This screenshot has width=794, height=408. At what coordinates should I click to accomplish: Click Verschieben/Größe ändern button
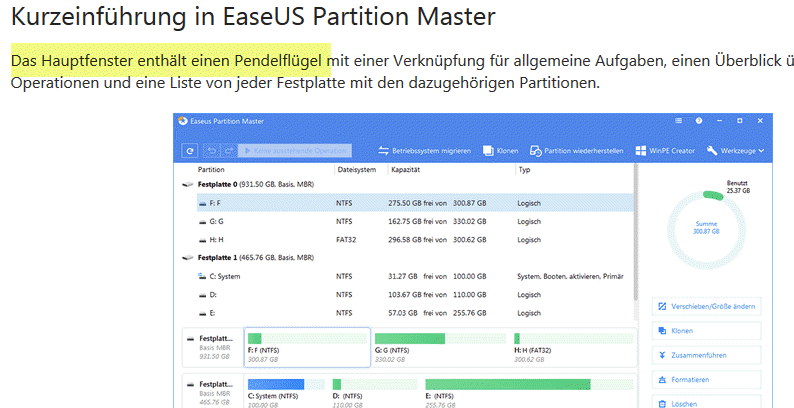tap(707, 306)
